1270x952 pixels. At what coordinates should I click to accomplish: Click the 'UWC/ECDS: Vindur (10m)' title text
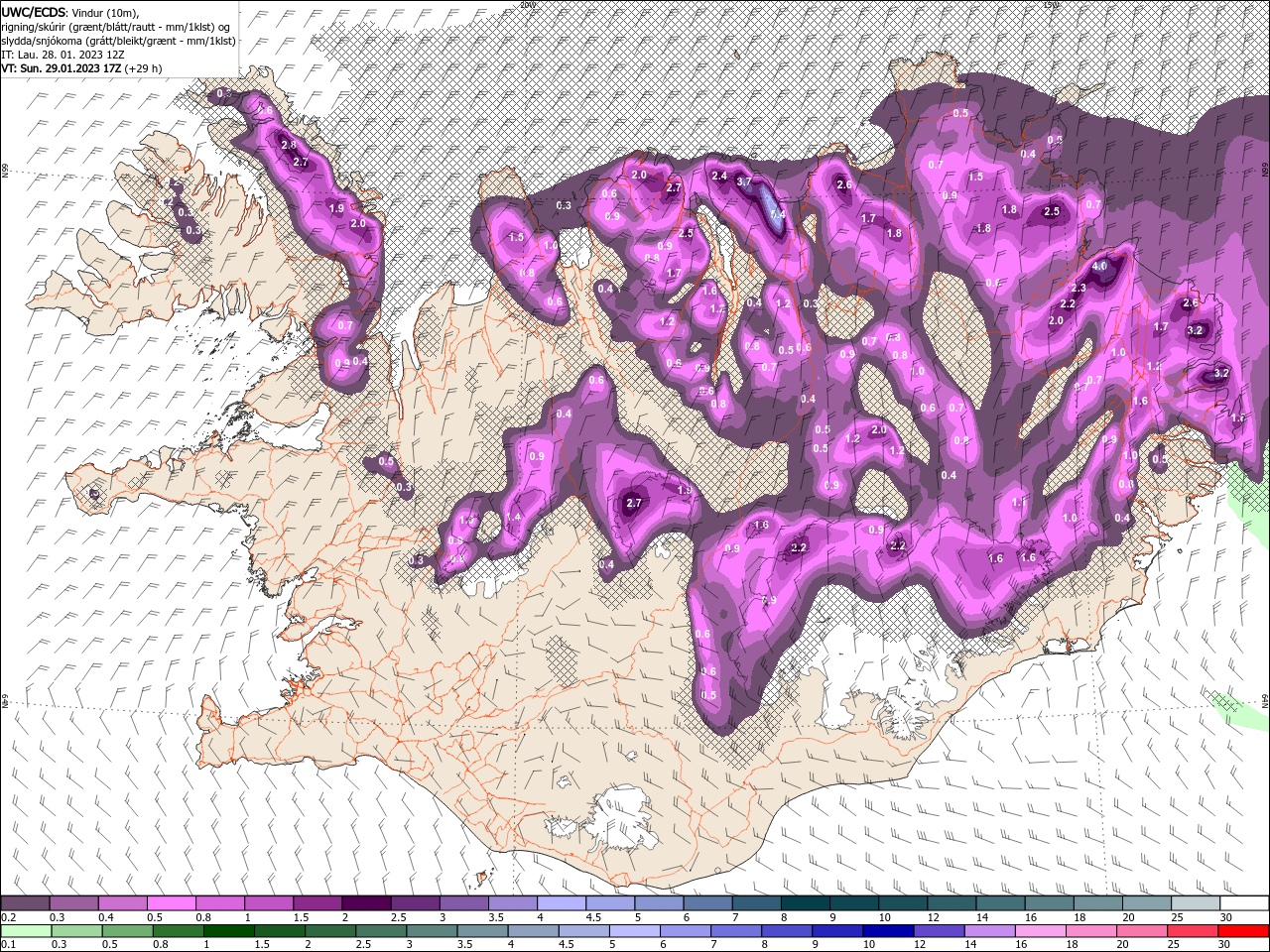[70, 12]
